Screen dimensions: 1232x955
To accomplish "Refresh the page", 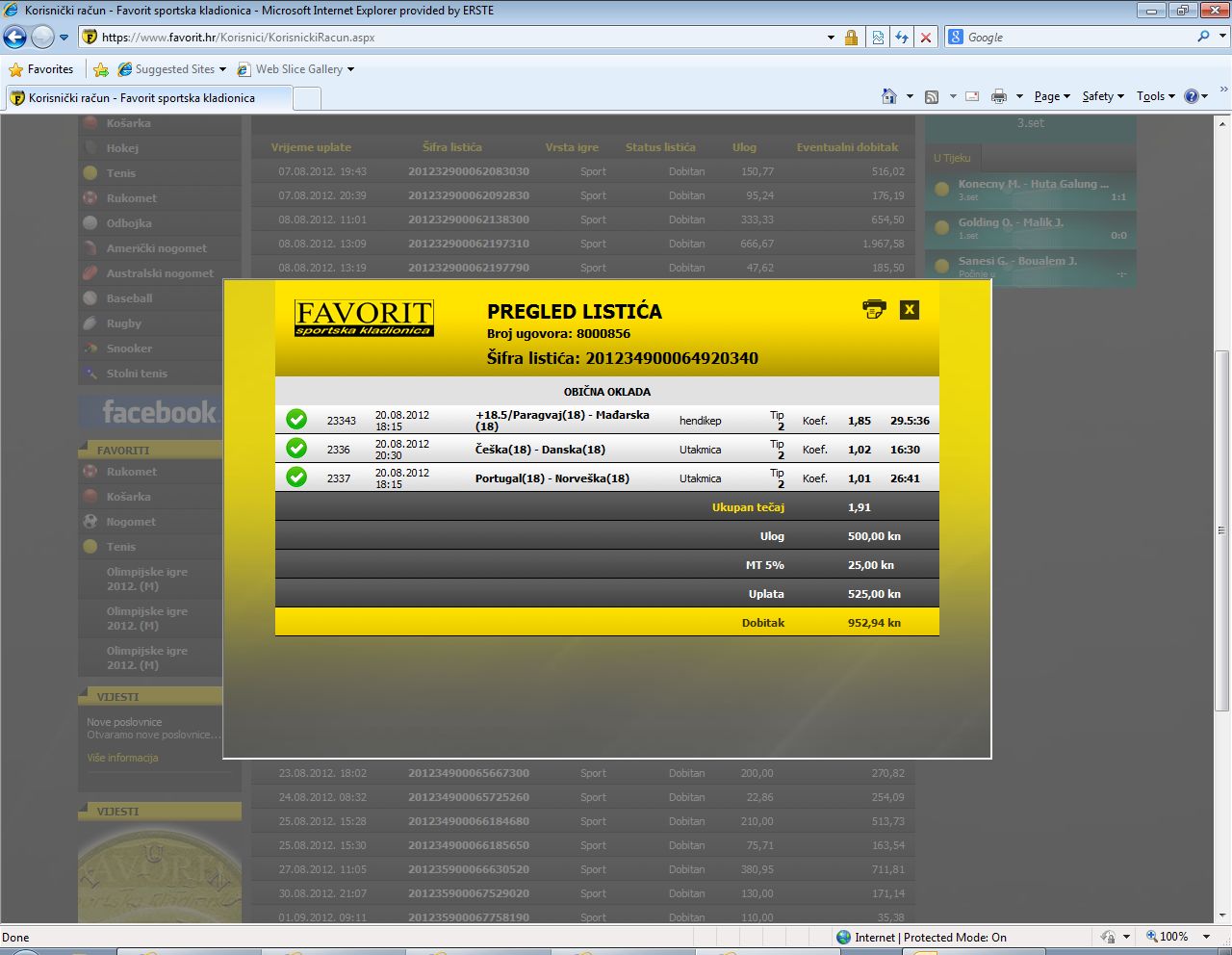I will (902, 38).
